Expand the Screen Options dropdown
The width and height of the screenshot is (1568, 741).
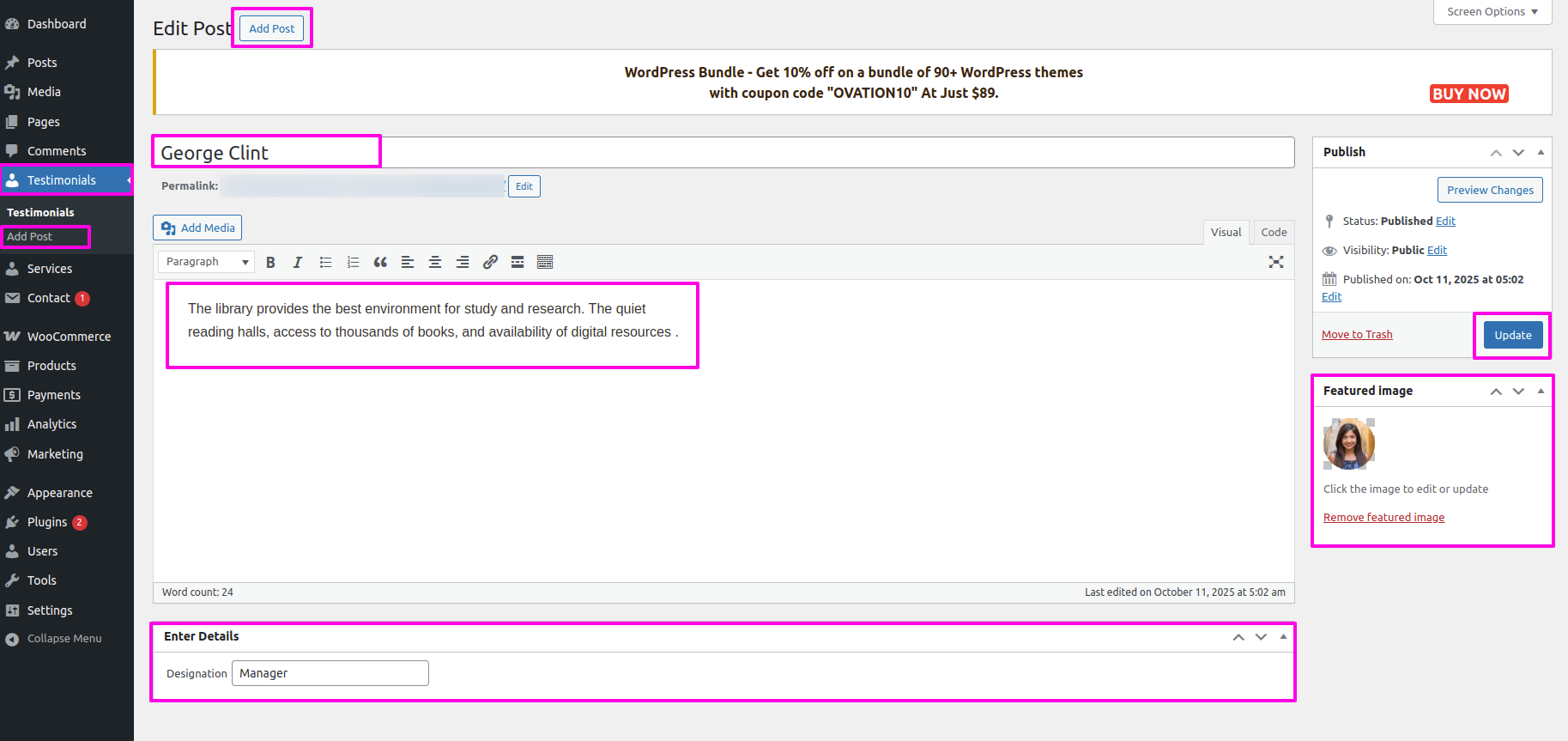click(1492, 12)
